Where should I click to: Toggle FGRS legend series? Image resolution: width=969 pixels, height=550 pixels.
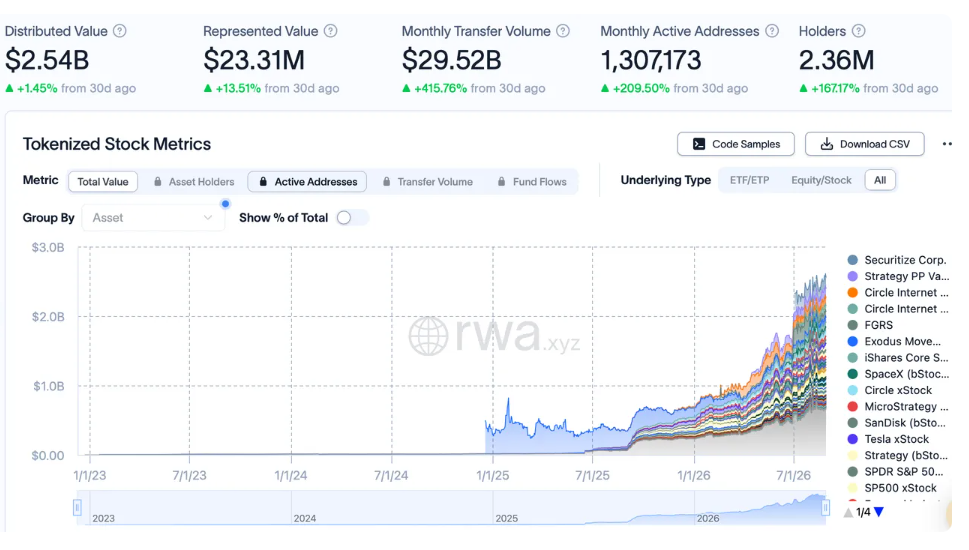point(870,325)
